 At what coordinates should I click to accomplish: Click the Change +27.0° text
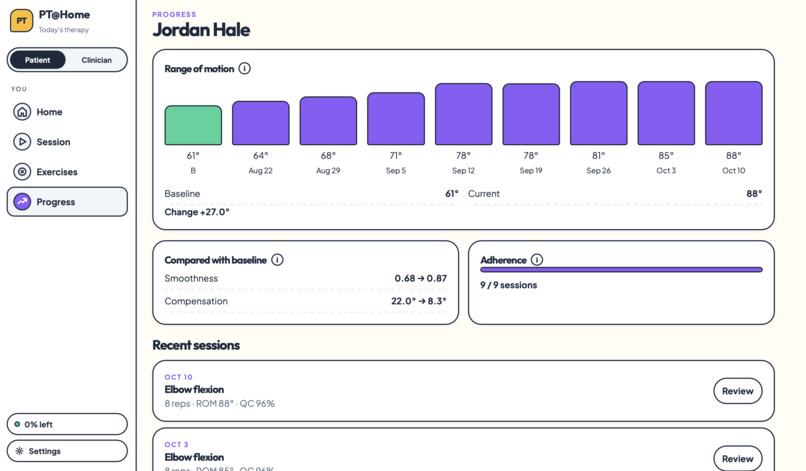197,212
